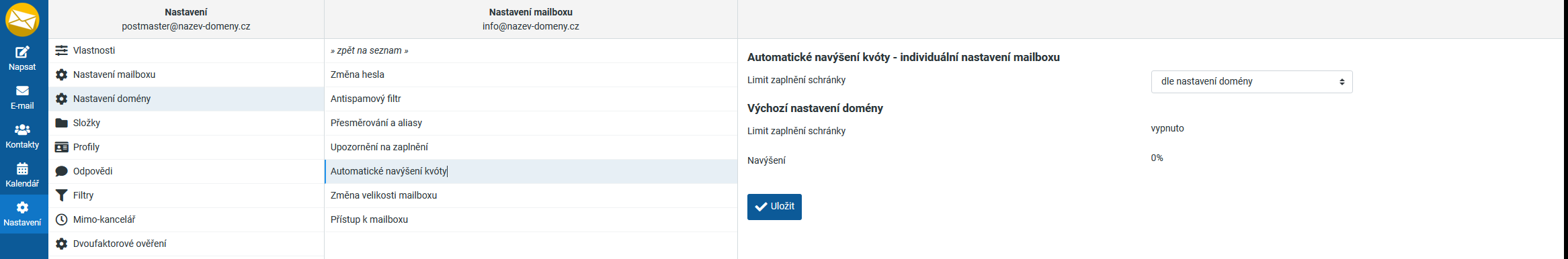Click the Odpovědi speech bubble icon
1568x259 pixels.
pyautogui.click(x=61, y=171)
